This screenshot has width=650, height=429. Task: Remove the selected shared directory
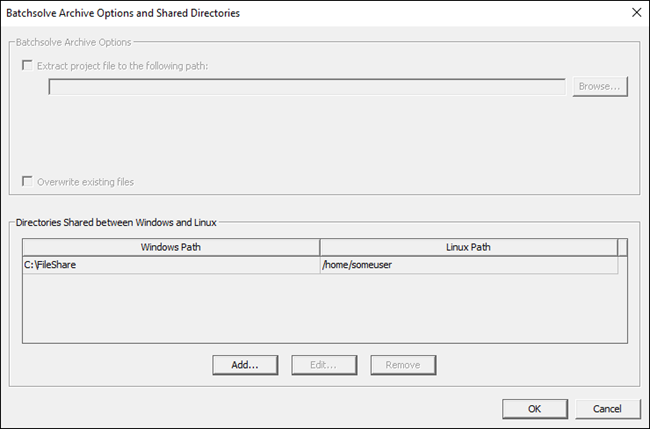pyautogui.click(x=402, y=365)
